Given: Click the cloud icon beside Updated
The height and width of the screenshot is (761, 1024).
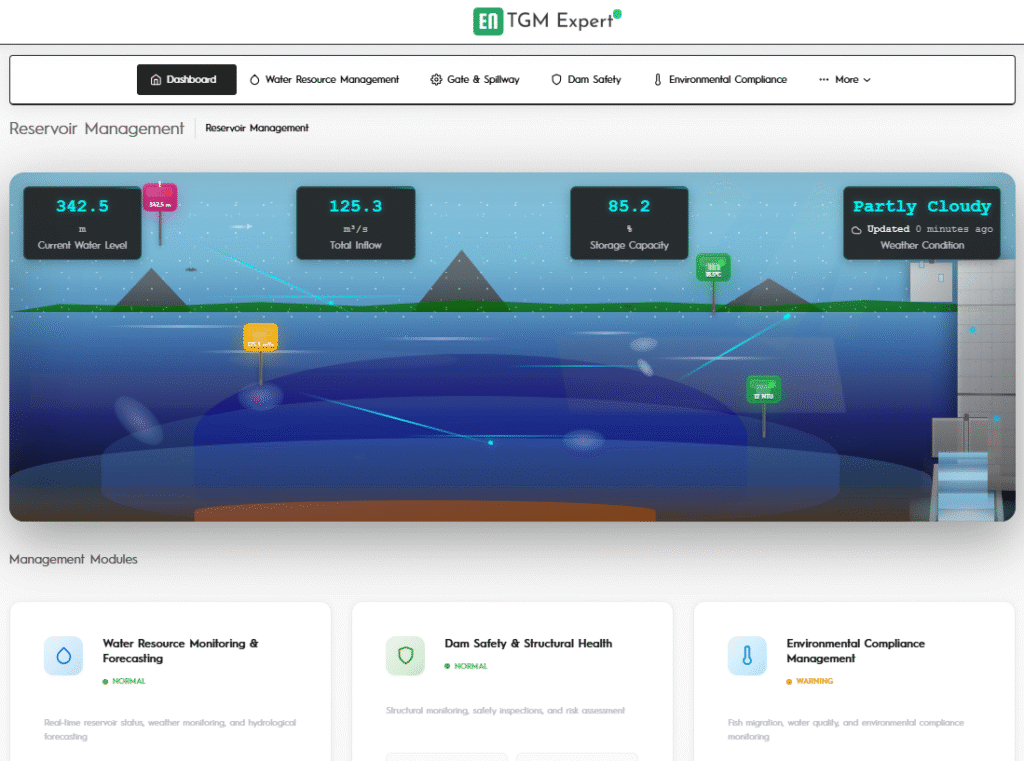Looking at the screenshot, I should pos(856,229).
